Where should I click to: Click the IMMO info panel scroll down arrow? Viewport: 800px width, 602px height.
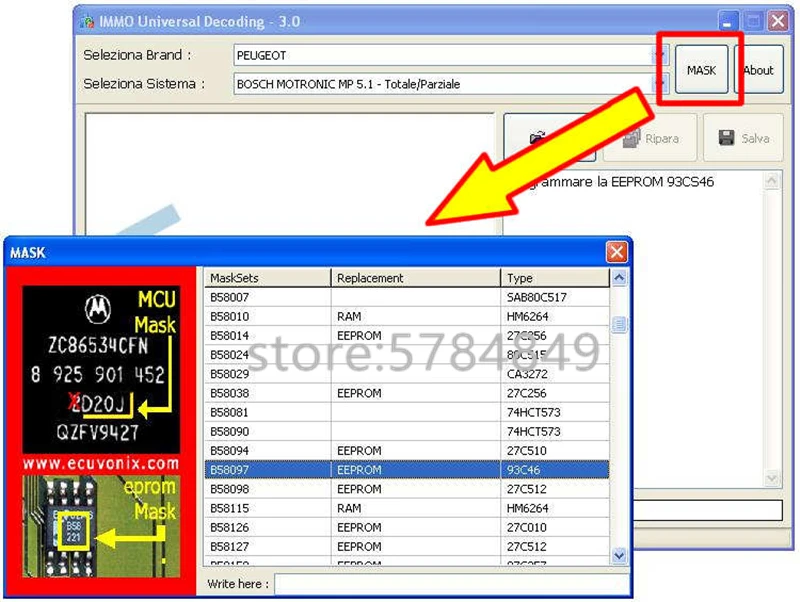tap(771, 478)
